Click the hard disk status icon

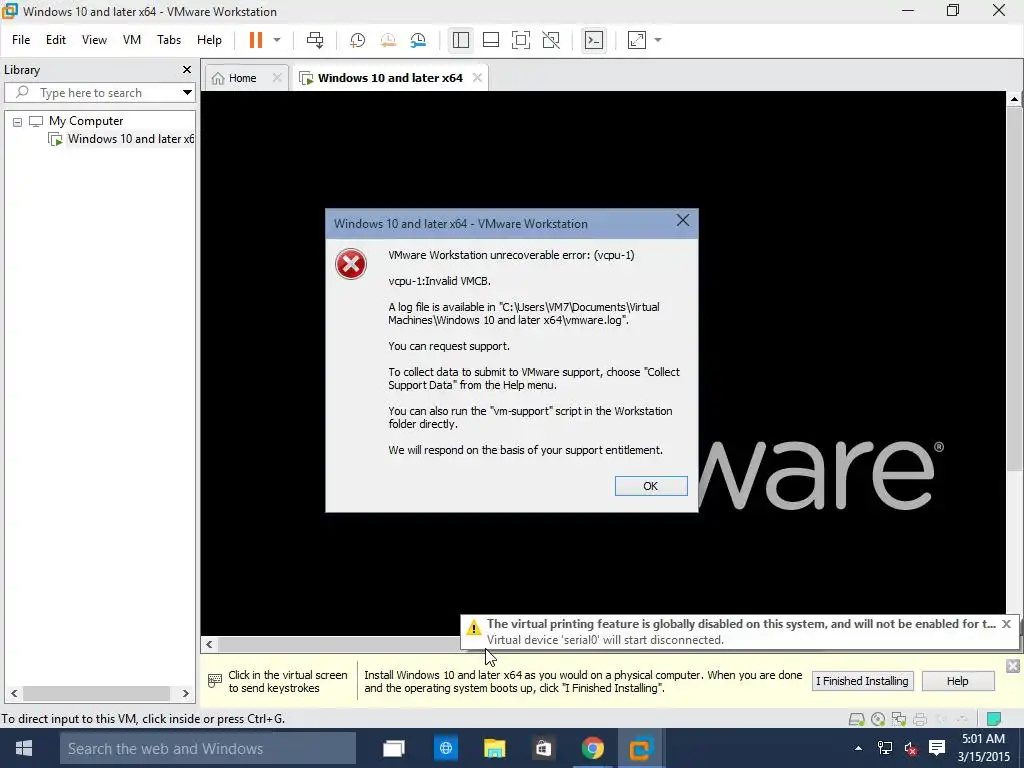pos(856,719)
